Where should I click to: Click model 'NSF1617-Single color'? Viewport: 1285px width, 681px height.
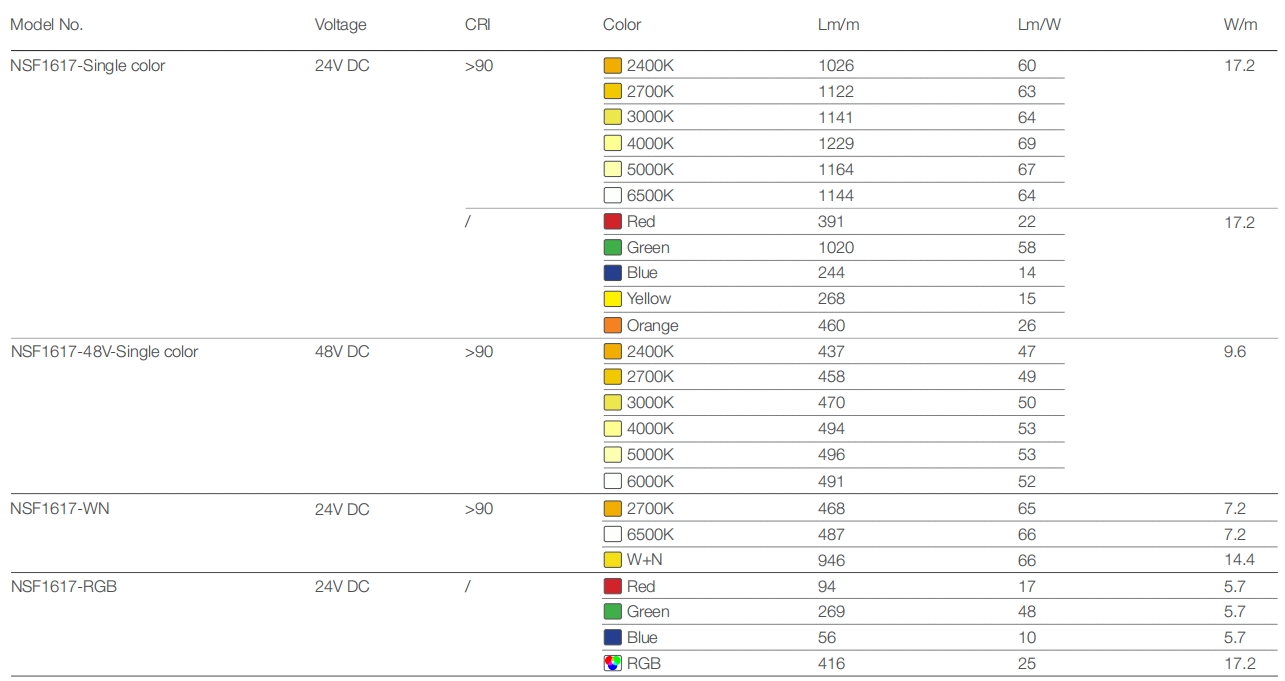tap(88, 66)
